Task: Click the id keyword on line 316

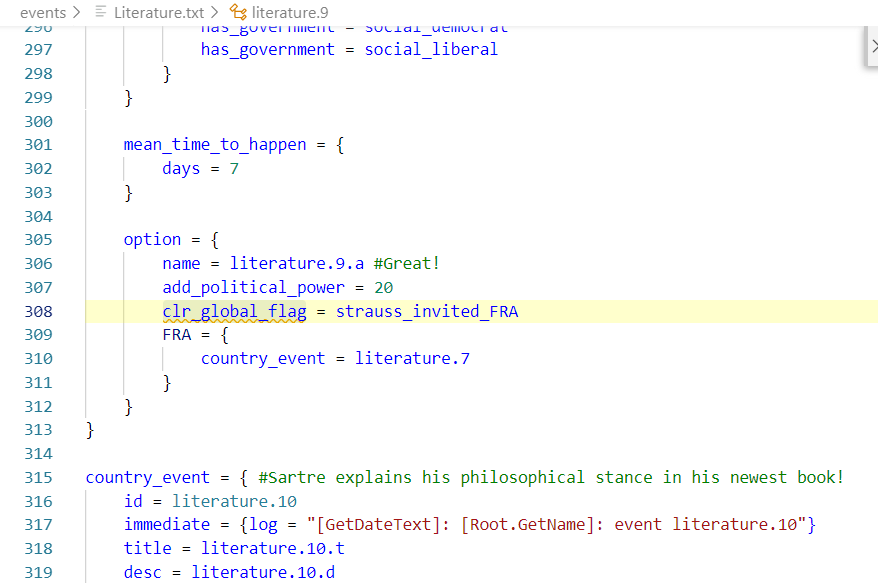Action: tap(133, 501)
